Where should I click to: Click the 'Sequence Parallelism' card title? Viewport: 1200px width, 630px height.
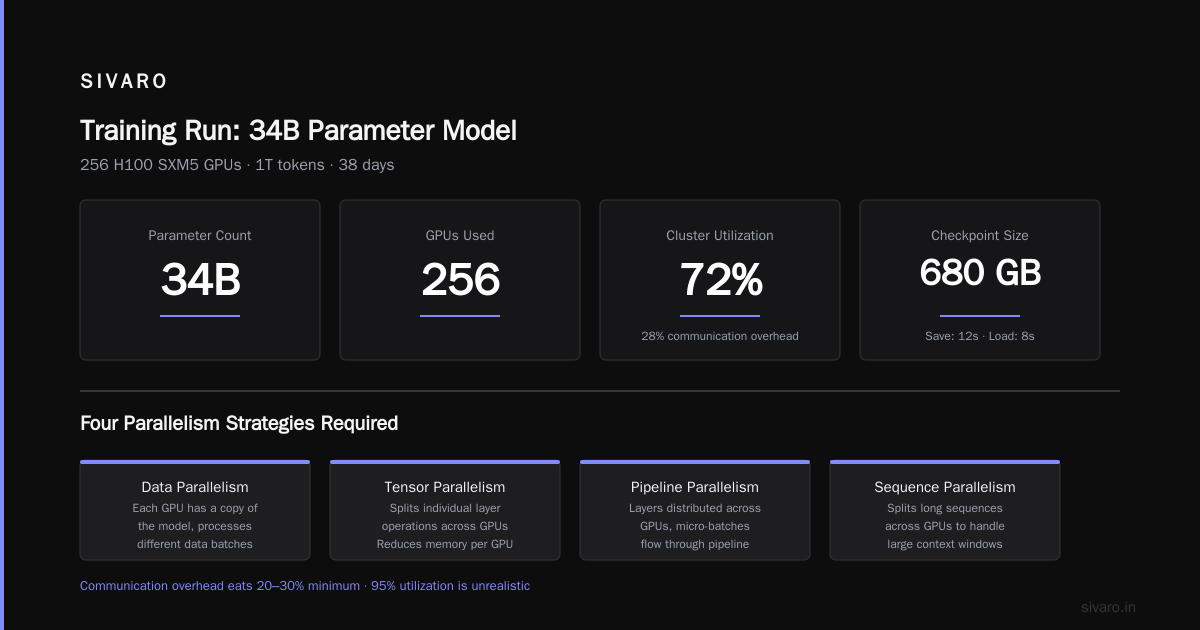tap(945, 487)
